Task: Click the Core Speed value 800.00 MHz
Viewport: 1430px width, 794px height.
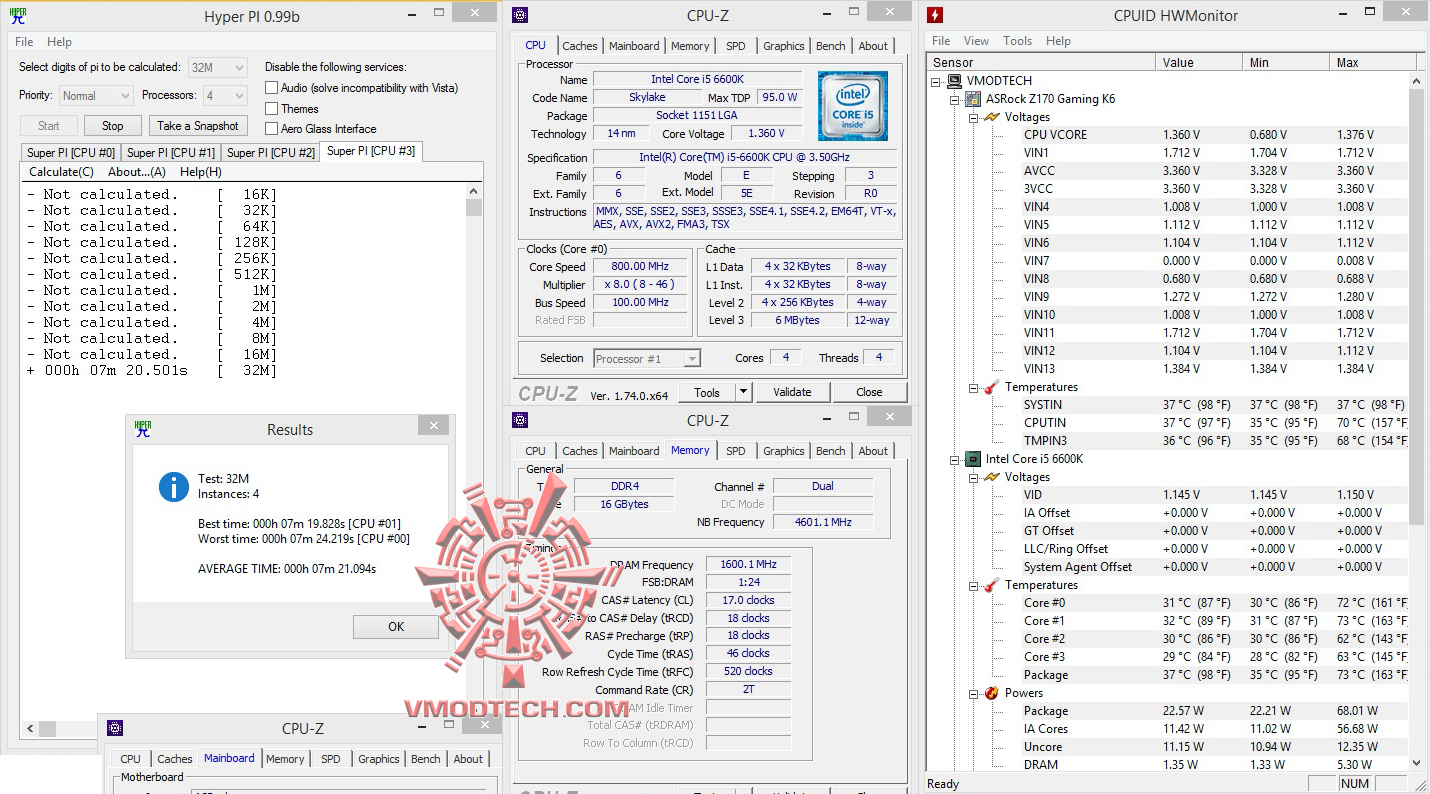Action: [x=641, y=266]
